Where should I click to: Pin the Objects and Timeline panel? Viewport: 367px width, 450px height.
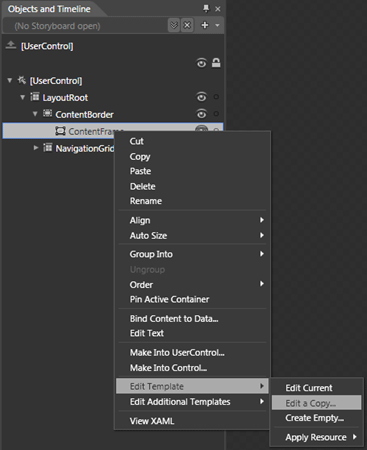(x=206, y=8)
